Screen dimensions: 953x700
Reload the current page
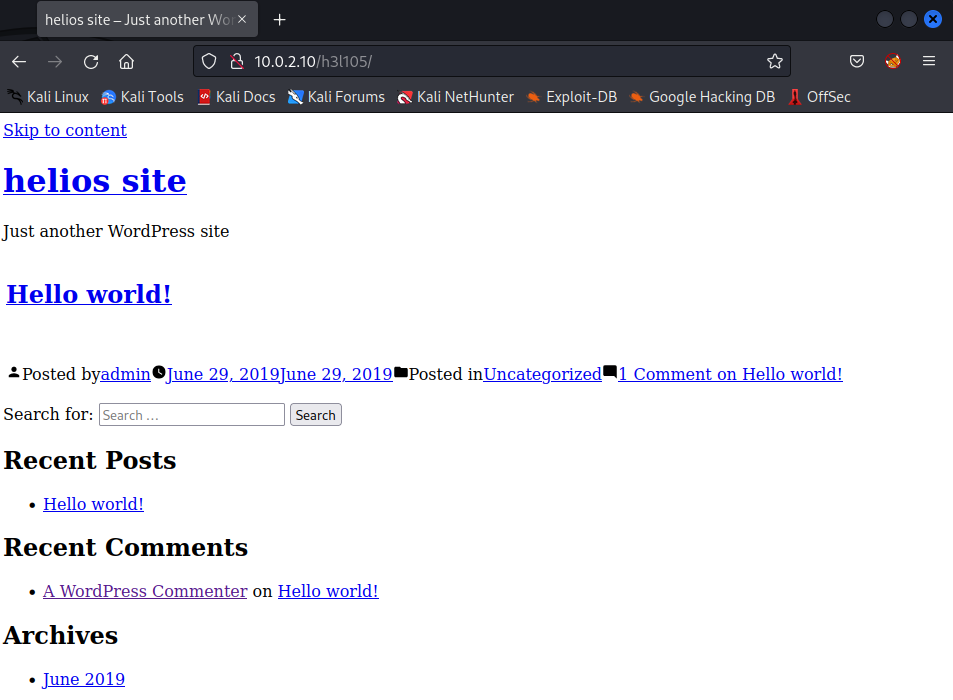[x=91, y=62]
